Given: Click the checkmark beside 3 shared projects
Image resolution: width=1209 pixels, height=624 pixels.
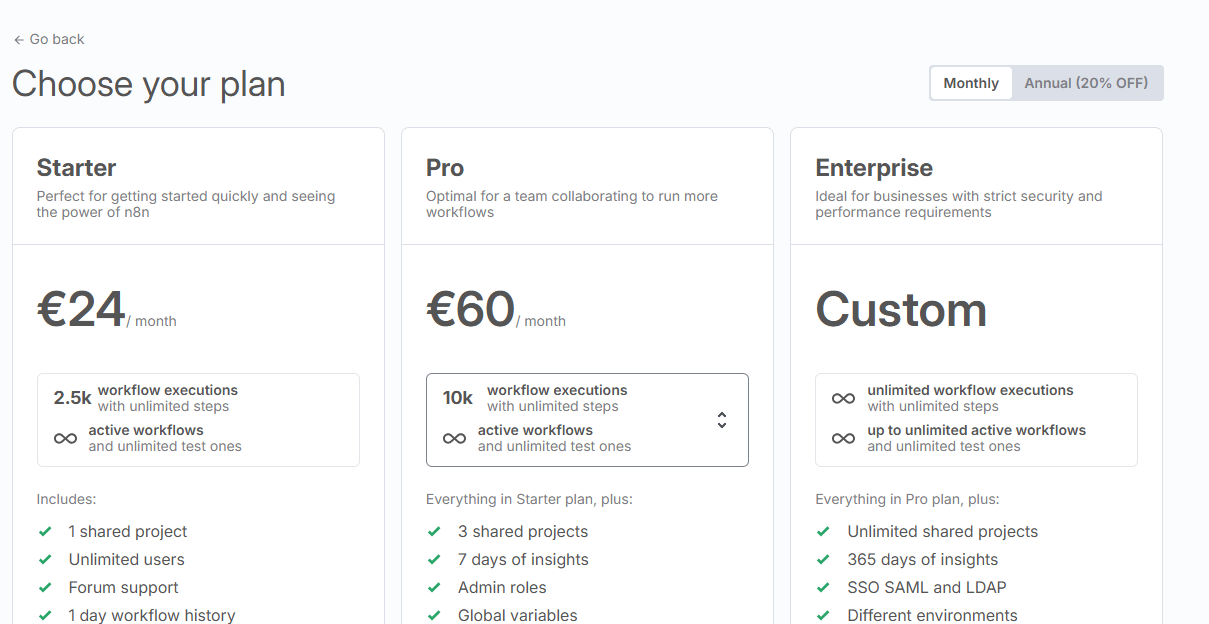Looking at the screenshot, I should click(x=434, y=532).
